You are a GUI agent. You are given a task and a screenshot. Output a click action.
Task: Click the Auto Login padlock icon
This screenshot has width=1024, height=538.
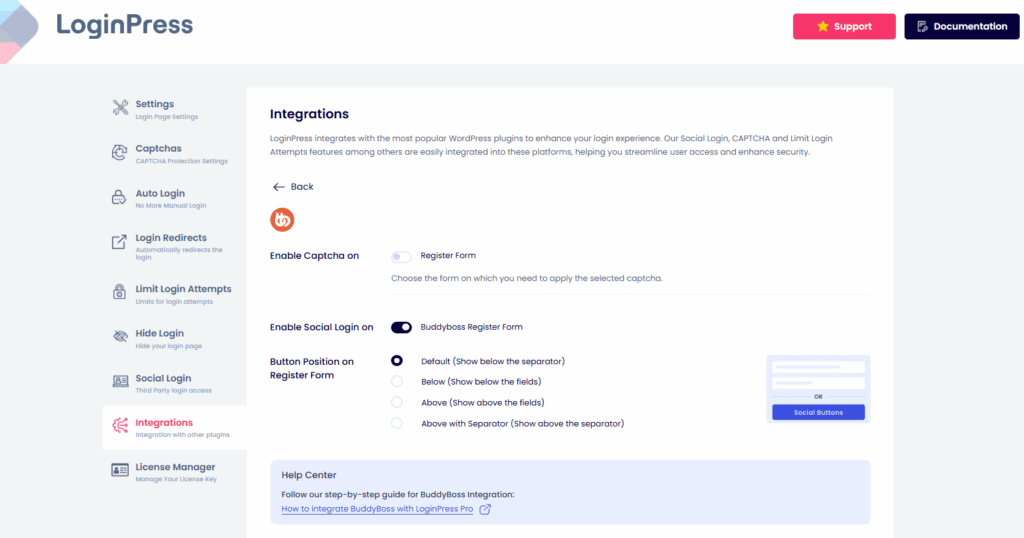pos(119,197)
